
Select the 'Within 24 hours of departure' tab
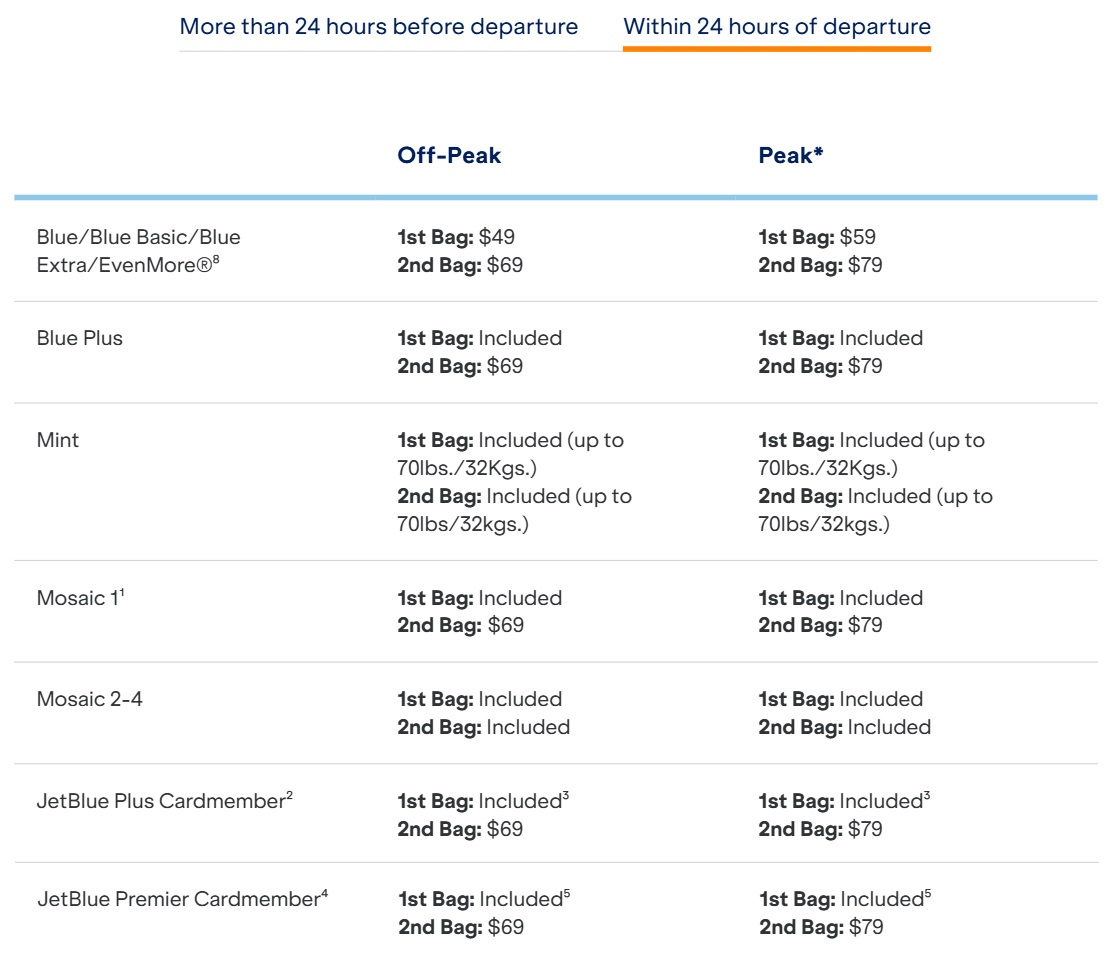click(x=777, y=28)
